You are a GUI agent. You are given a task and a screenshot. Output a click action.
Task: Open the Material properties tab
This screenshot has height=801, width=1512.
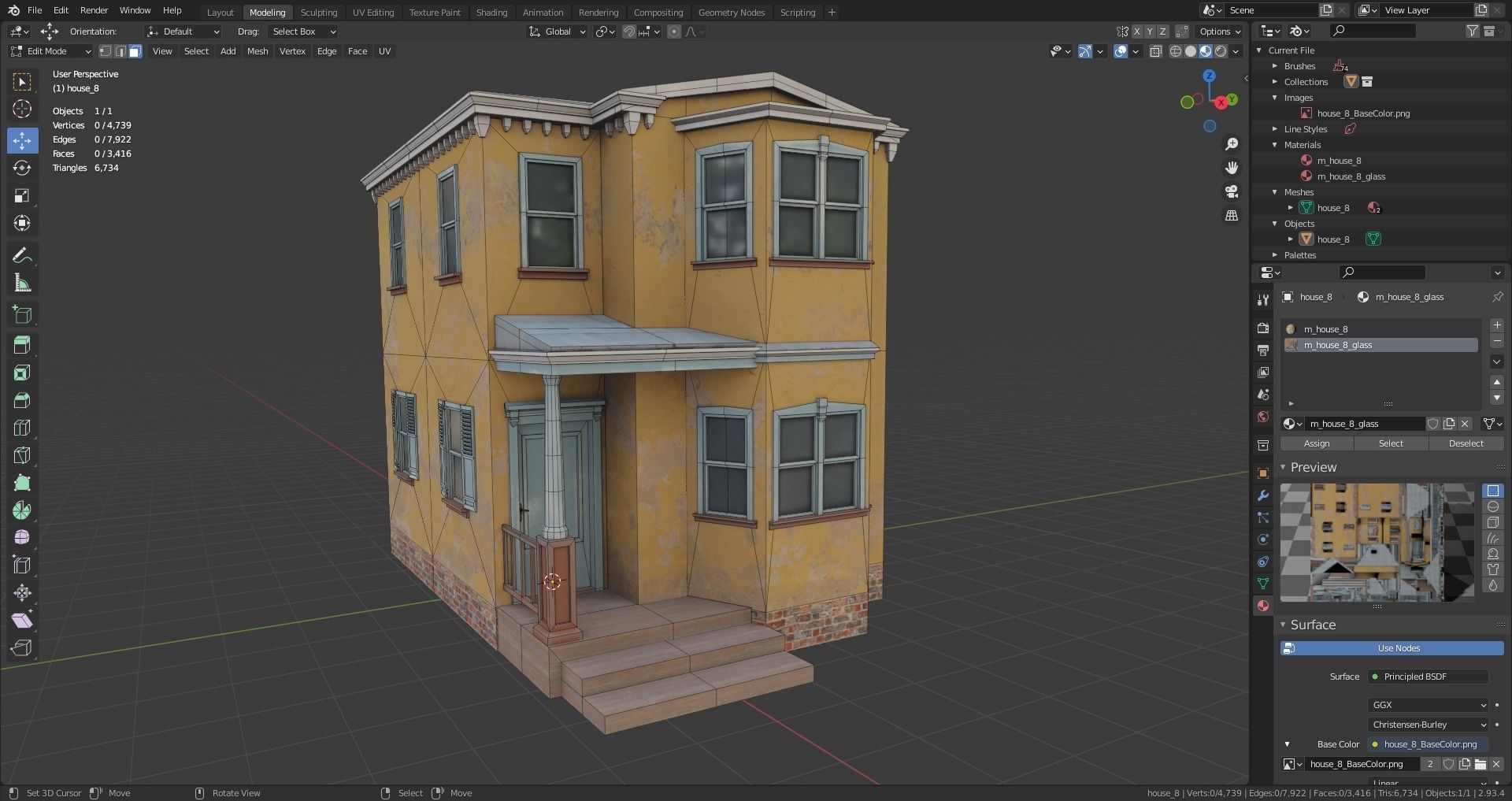click(x=1263, y=606)
